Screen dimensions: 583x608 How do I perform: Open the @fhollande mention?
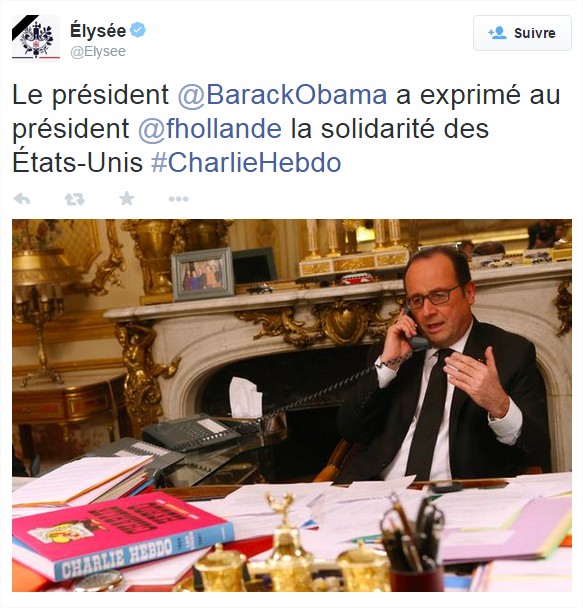tap(210, 129)
